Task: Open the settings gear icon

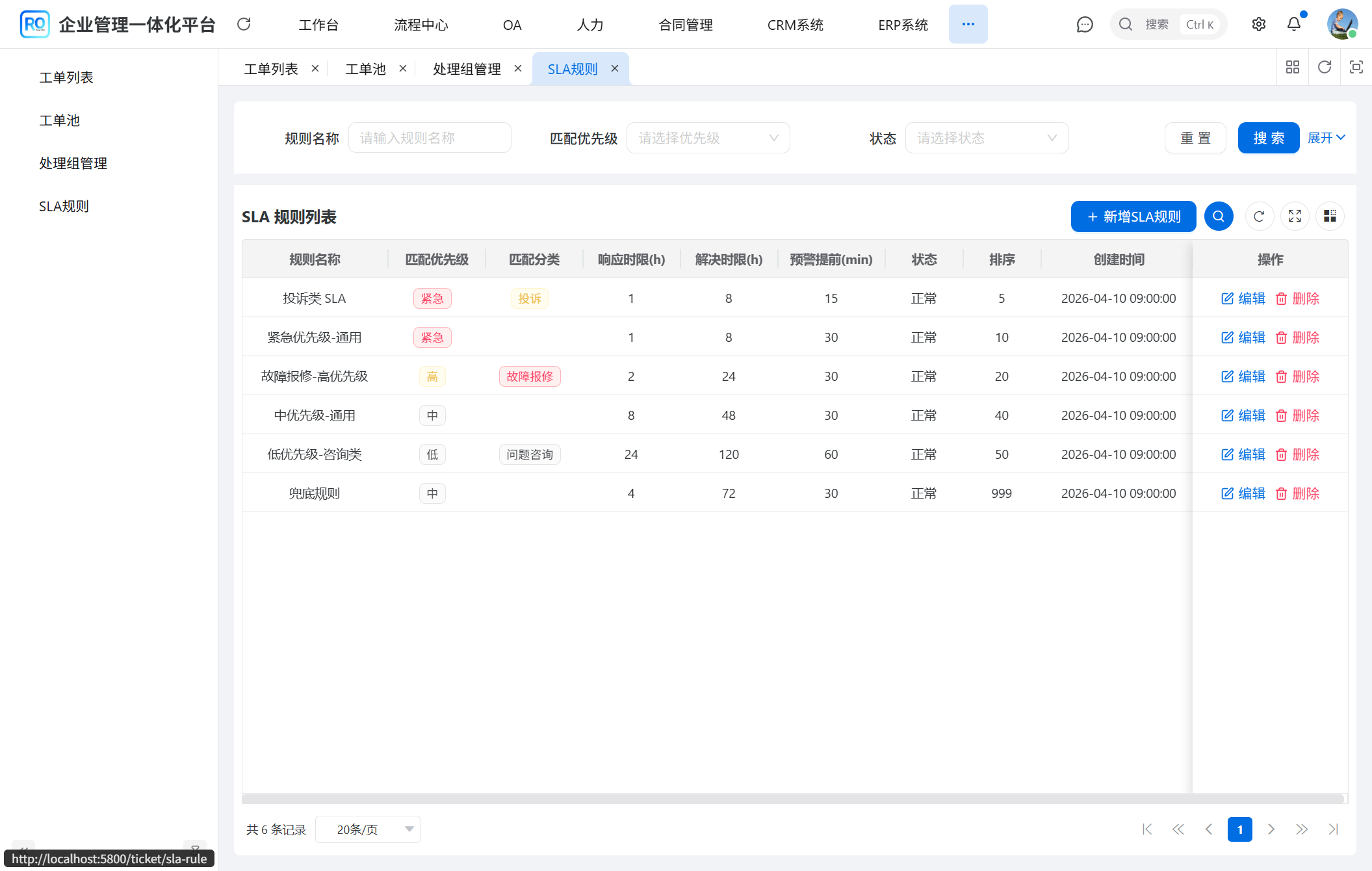Action: pos(1258,25)
